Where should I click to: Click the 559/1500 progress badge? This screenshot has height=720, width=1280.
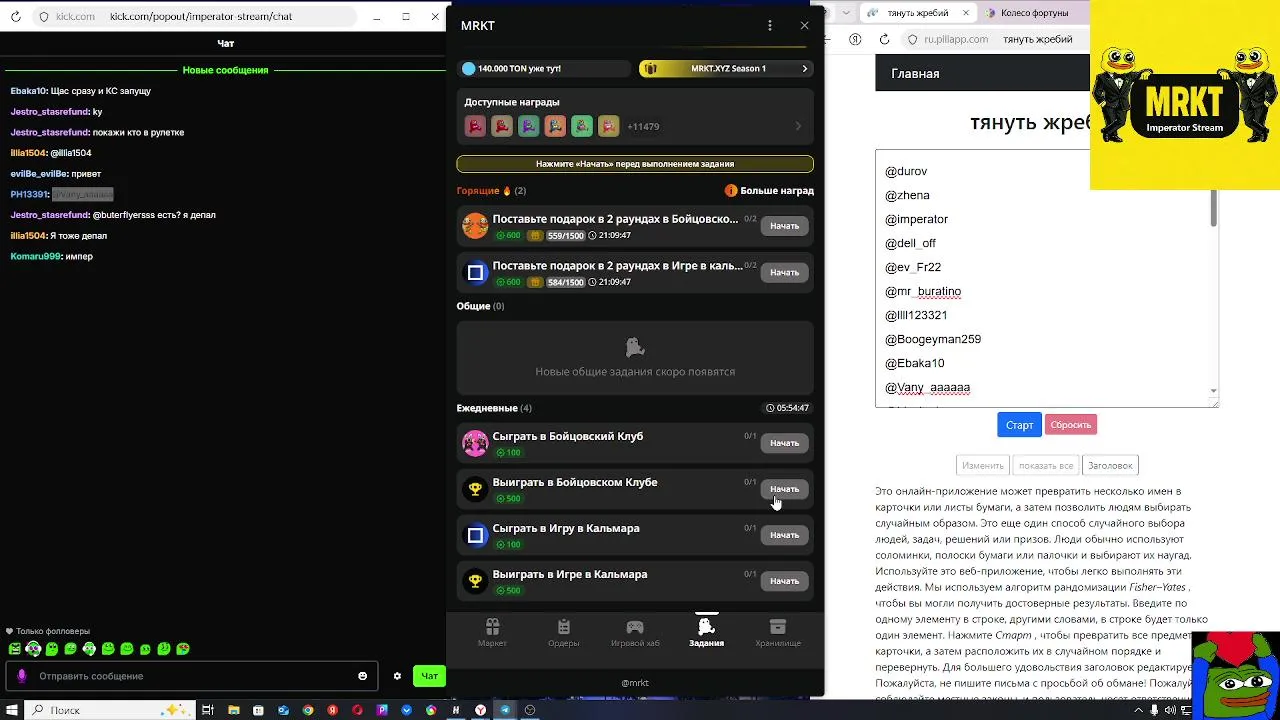tap(565, 236)
